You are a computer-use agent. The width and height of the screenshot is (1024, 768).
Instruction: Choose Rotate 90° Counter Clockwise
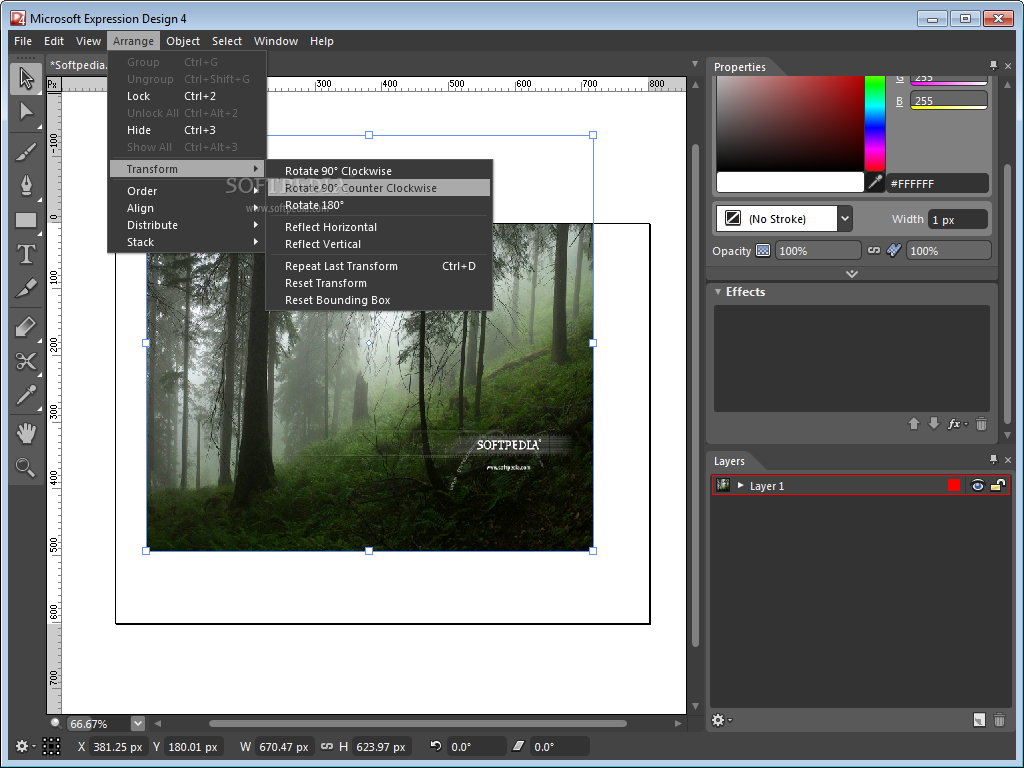click(379, 188)
